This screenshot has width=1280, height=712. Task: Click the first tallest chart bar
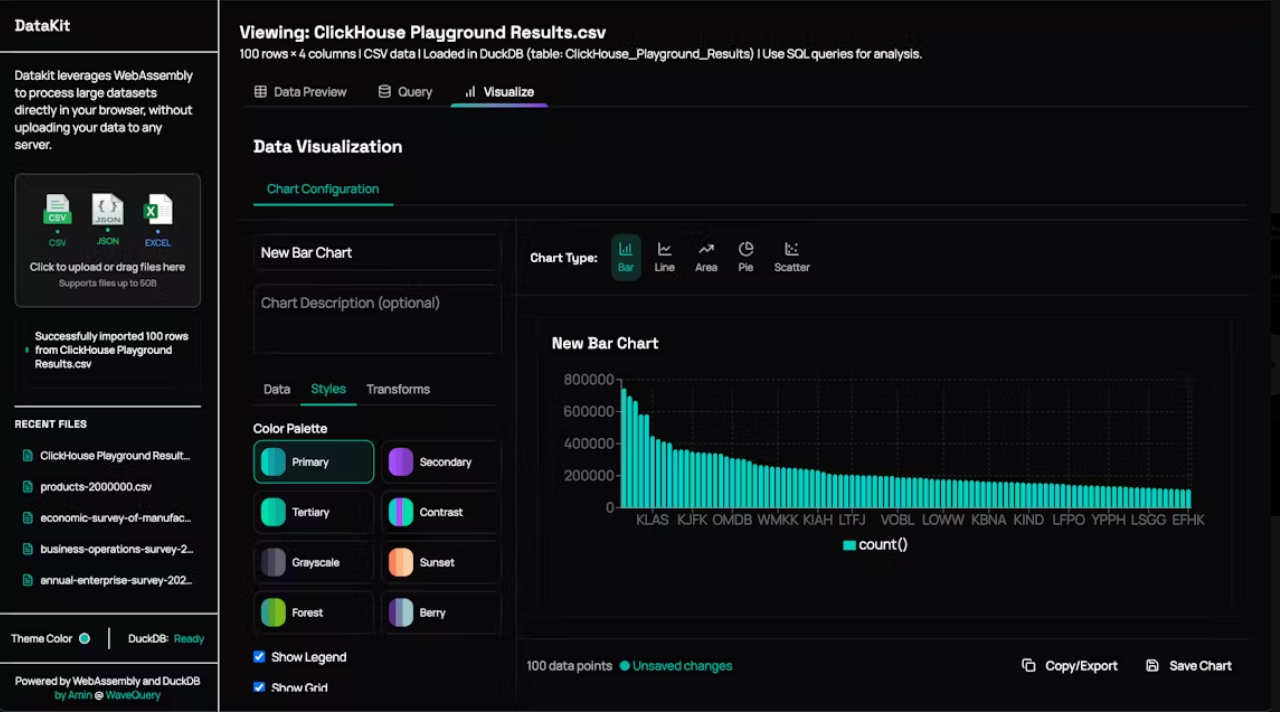624,448
